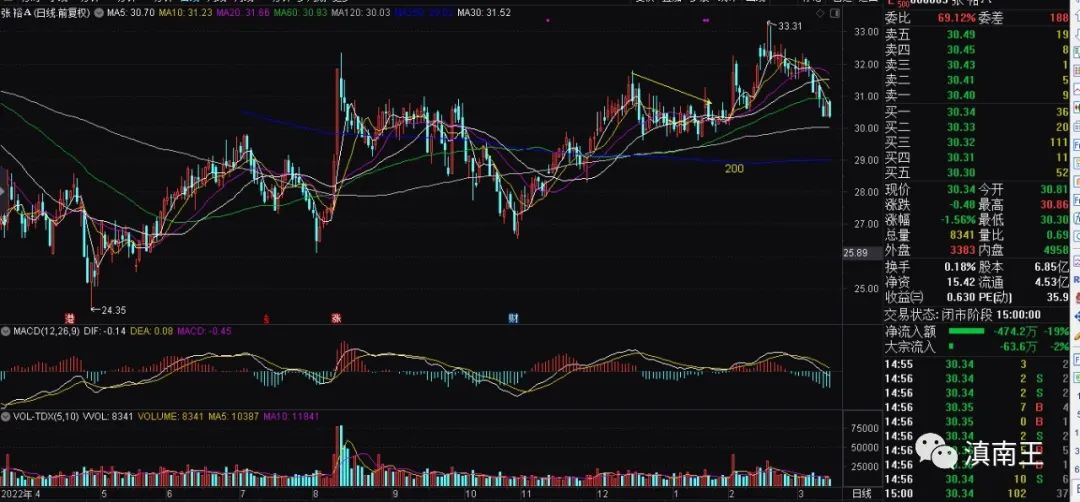Click the 33.31 high price label
Screen dimensions: 1080x502
pyautogui.click(x=790, y=26)
